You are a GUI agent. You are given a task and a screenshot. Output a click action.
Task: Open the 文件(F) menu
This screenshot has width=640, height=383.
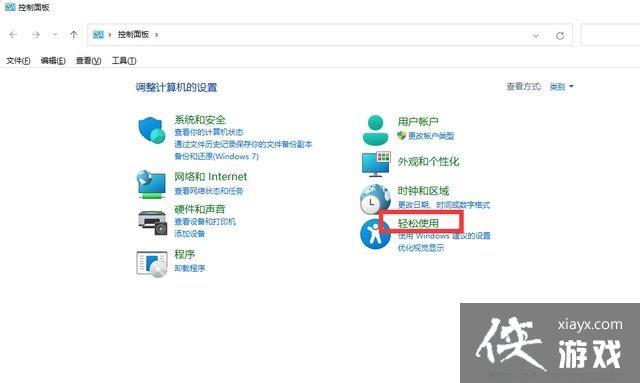[x=18, y=61]
